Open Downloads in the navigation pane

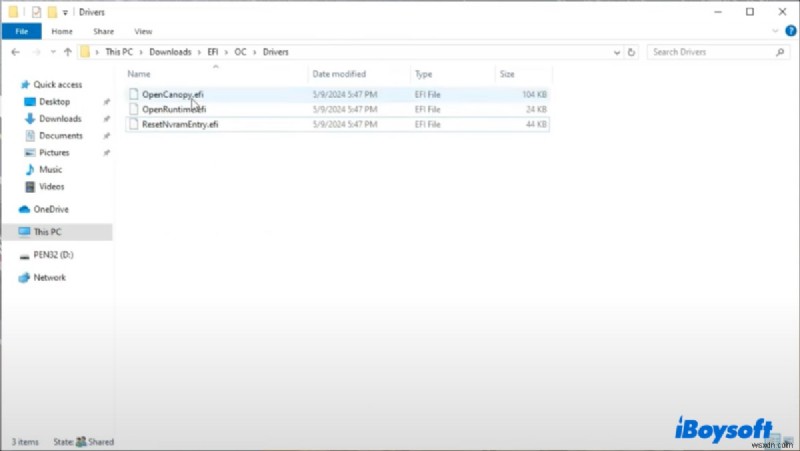point(60,118)
